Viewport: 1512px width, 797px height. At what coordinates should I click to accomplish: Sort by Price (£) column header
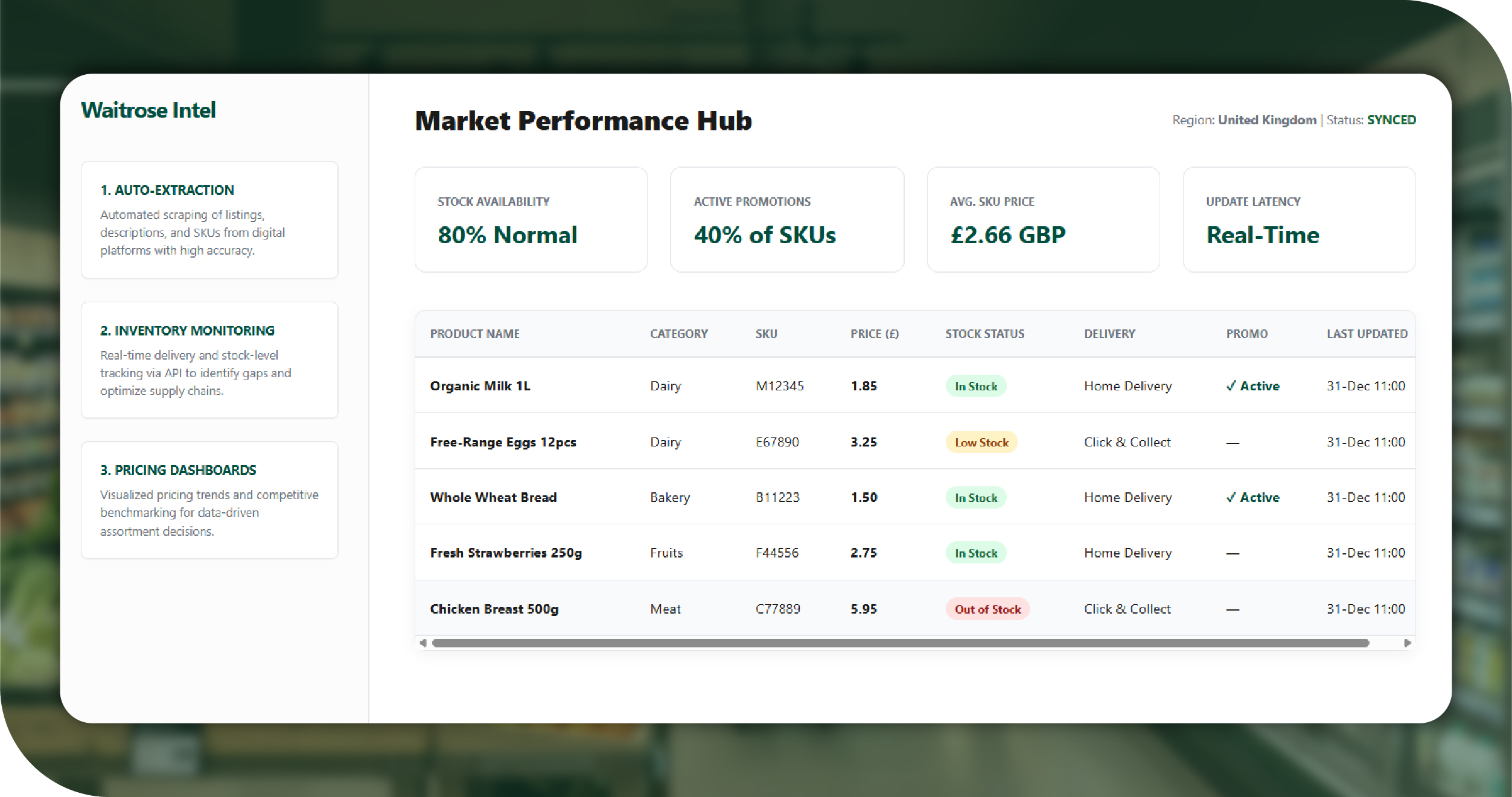tap(874, 334)
